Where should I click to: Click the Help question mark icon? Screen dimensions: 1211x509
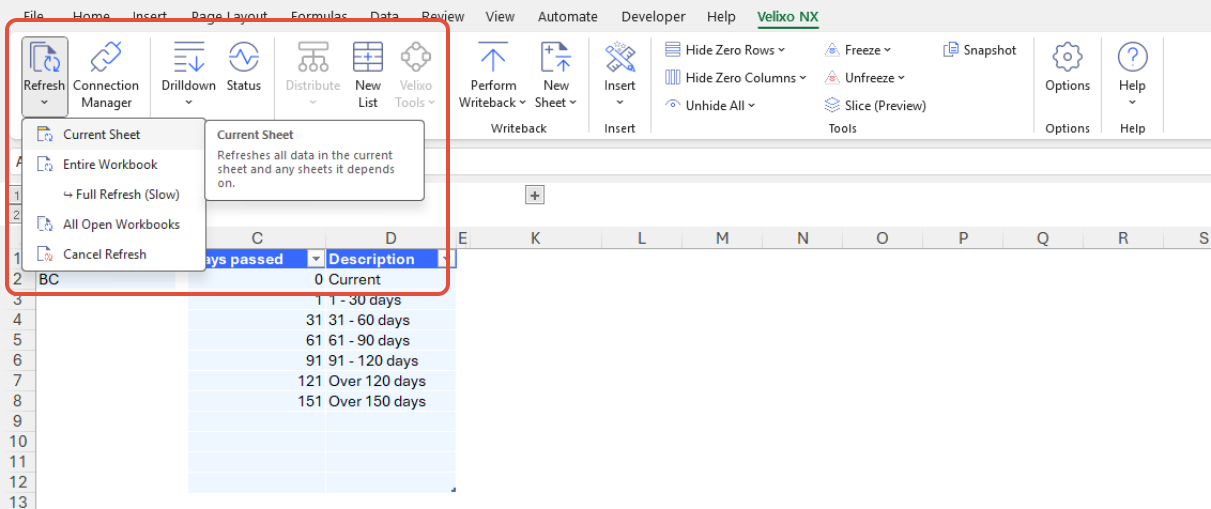(x=1132, y=56)
